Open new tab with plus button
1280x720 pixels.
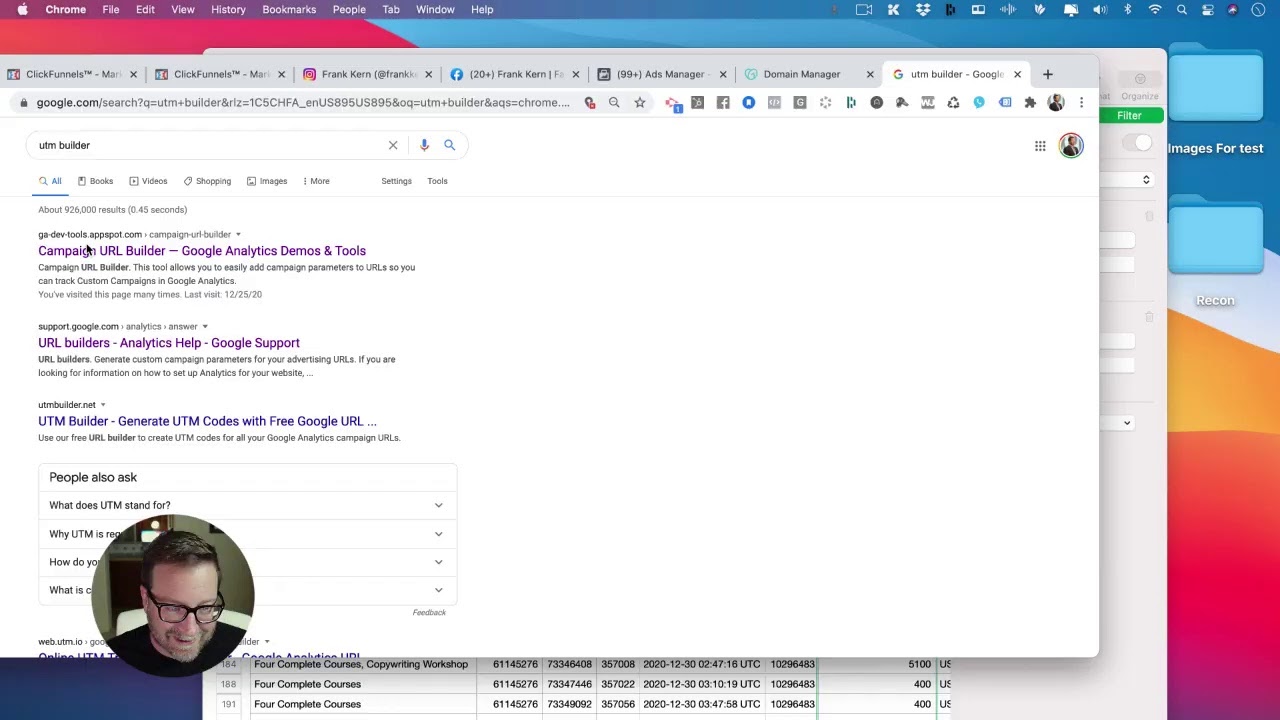(1047, 74)
